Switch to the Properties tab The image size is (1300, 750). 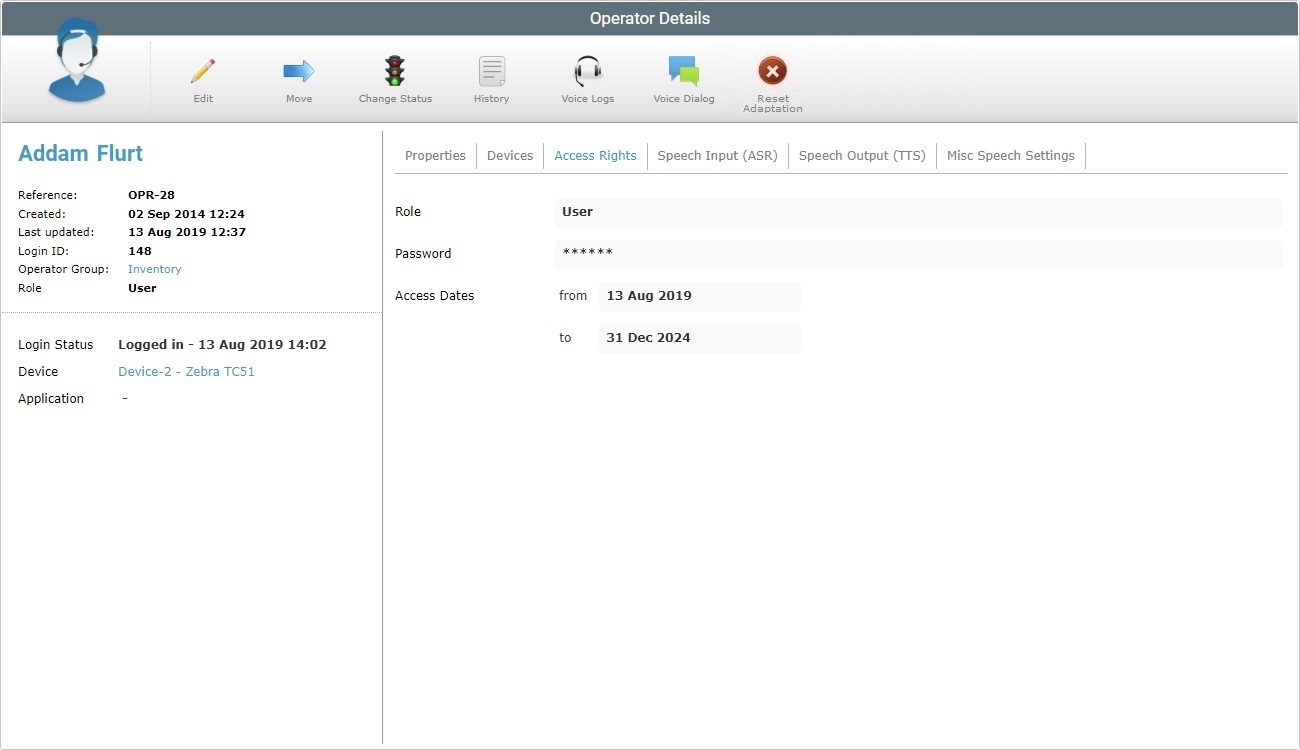coord(435,155)
